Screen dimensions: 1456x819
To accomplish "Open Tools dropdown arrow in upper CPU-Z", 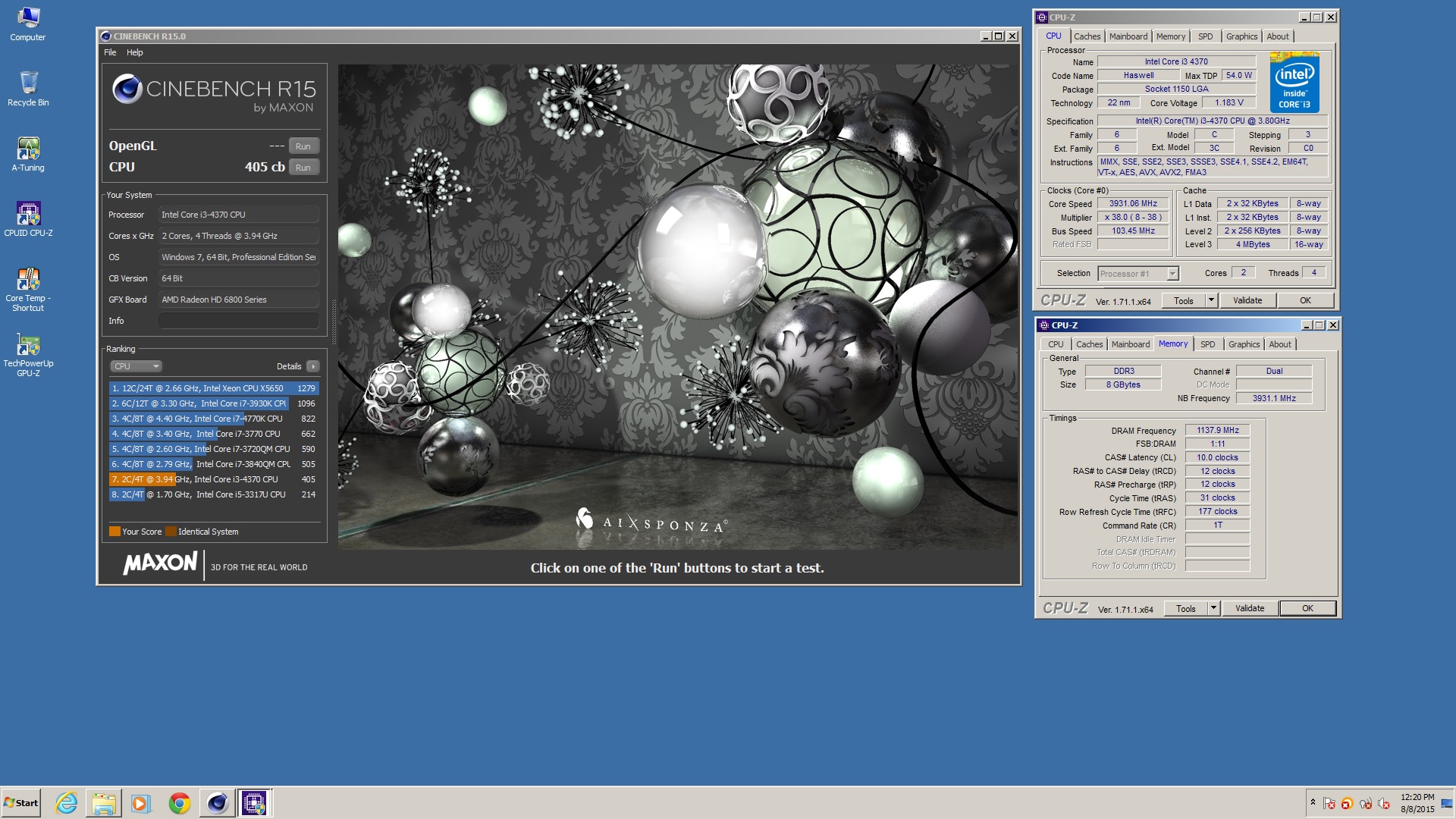I will (1211, 300).
